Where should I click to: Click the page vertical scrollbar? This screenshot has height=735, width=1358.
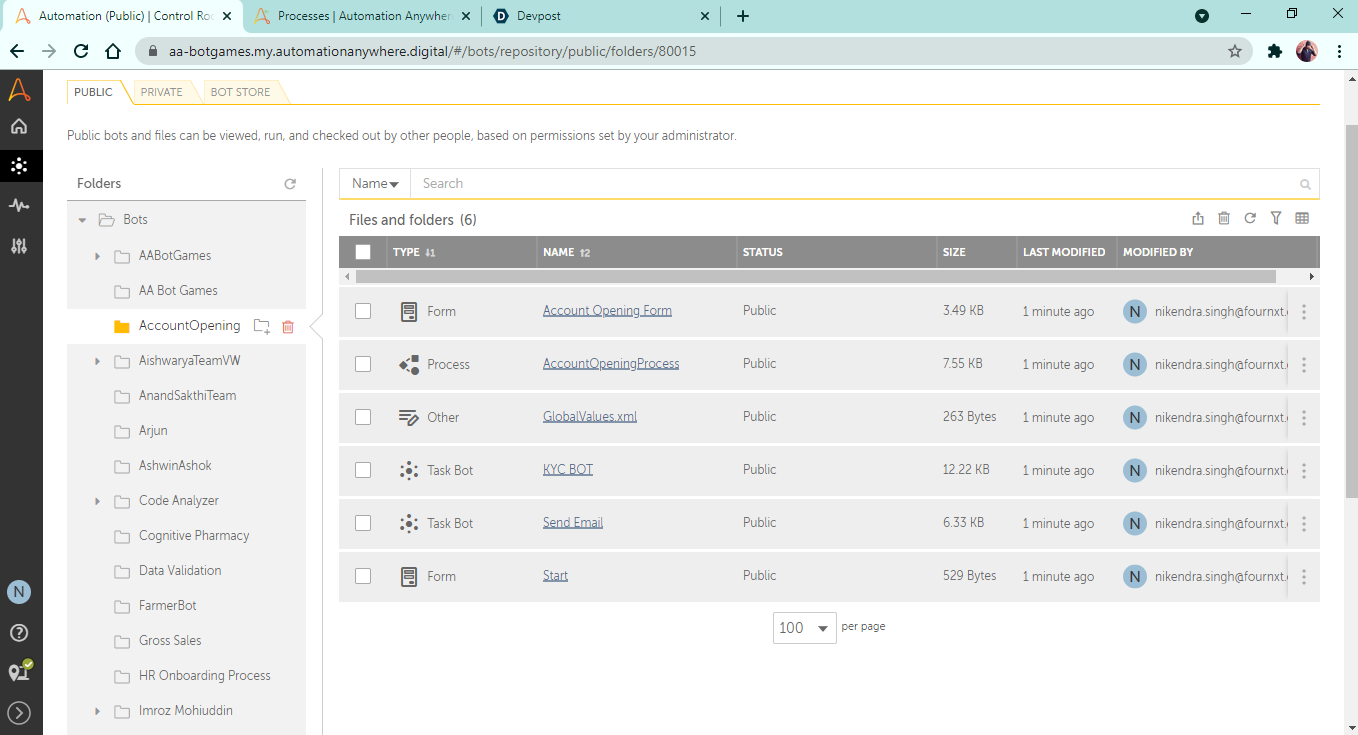[x=1351, y=310]
